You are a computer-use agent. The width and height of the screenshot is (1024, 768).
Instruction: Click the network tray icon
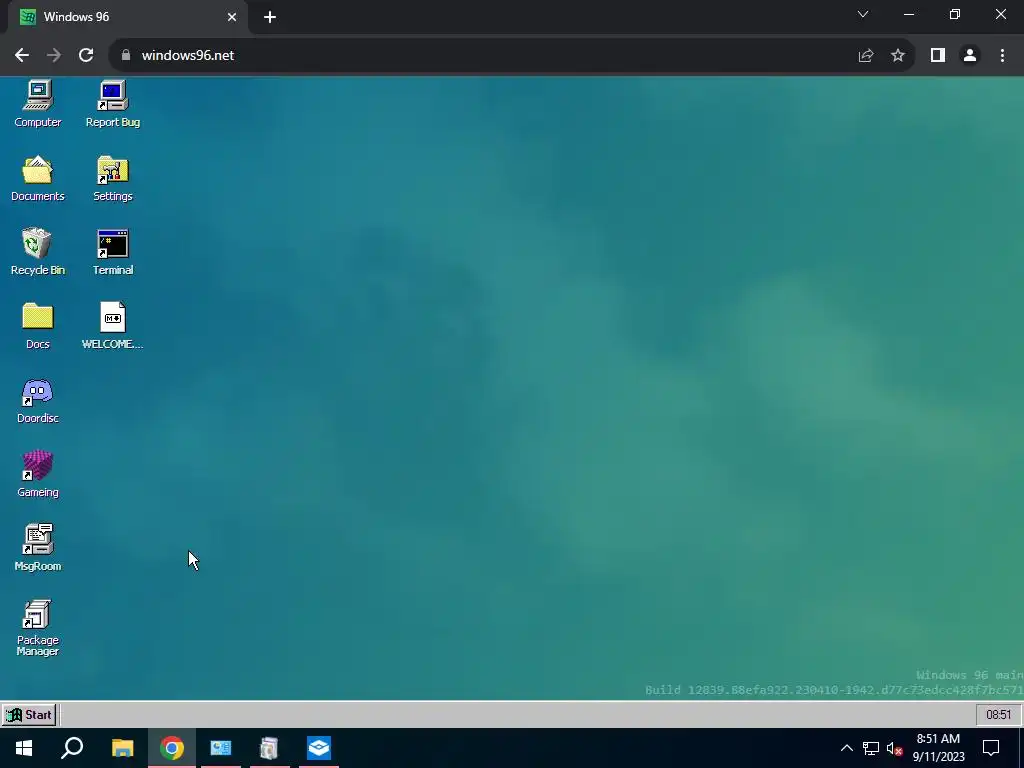(871, 748)
